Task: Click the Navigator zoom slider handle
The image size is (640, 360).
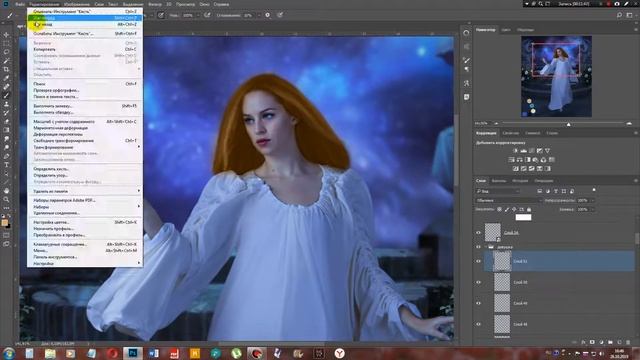Action: [569, 124]
